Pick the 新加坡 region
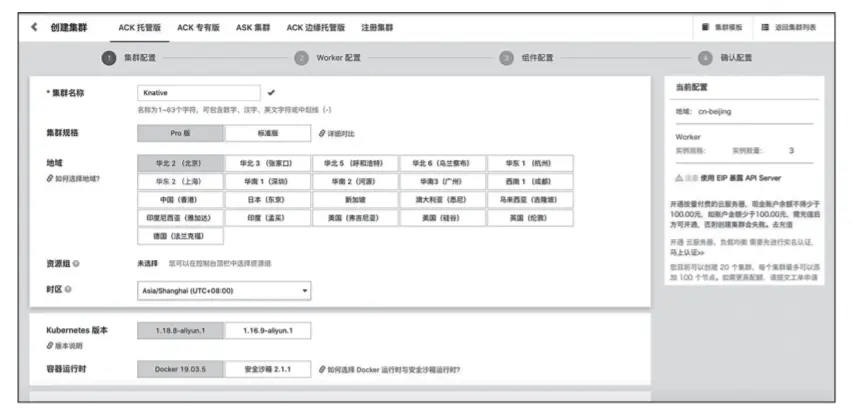Screen dimensions: 852x412 (x=355, y=199)
